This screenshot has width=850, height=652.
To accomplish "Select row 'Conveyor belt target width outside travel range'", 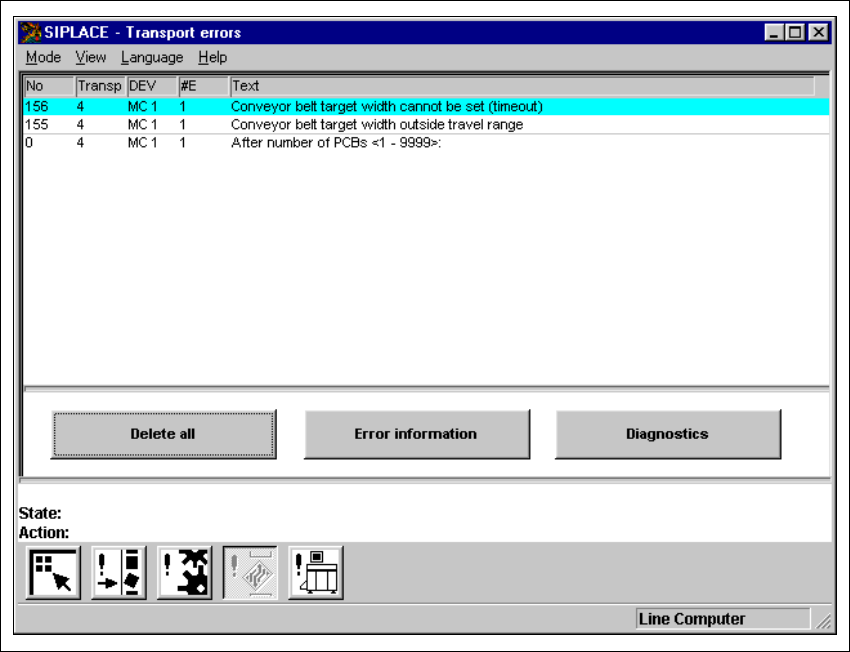I will pyautogui.click(x=426, y=125).
